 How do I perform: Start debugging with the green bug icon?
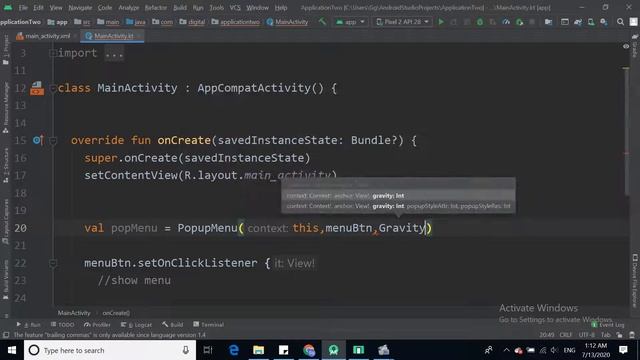pos(480,22)
